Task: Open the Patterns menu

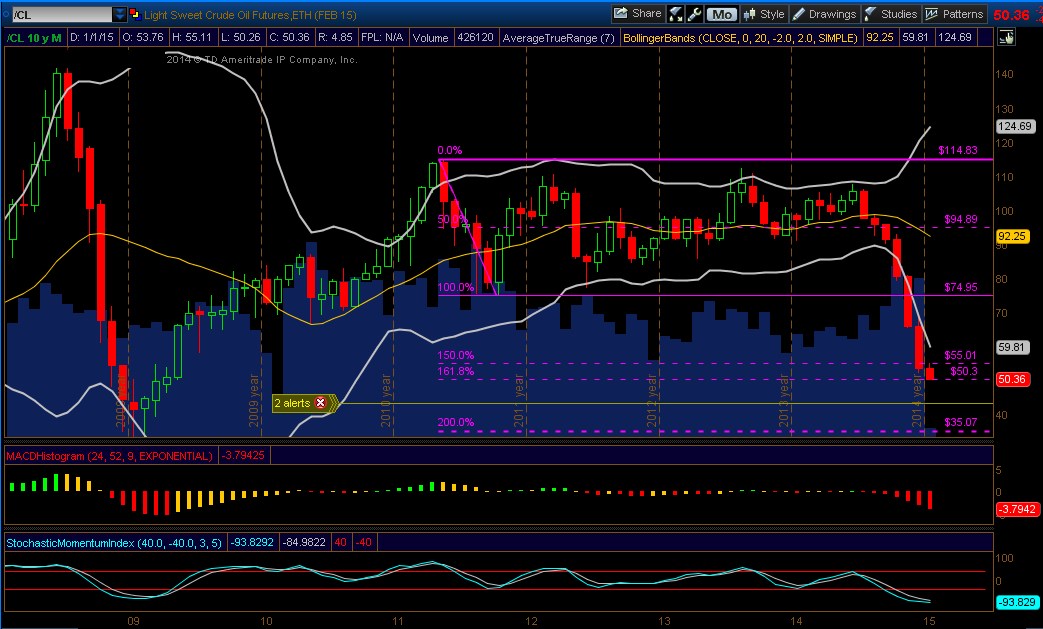Action: click(954, 14)
